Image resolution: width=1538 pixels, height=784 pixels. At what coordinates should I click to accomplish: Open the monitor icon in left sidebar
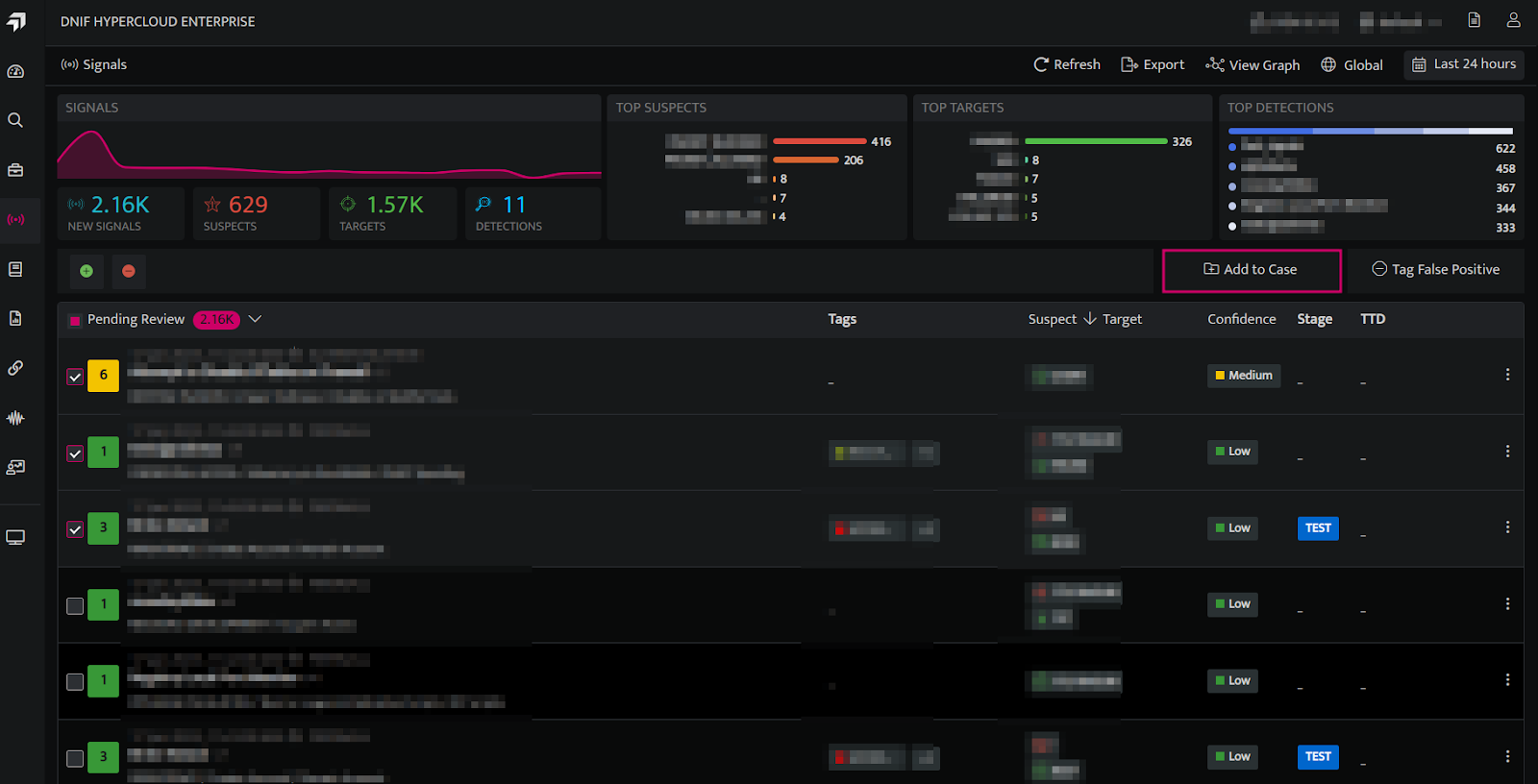[x=15, y=537]
